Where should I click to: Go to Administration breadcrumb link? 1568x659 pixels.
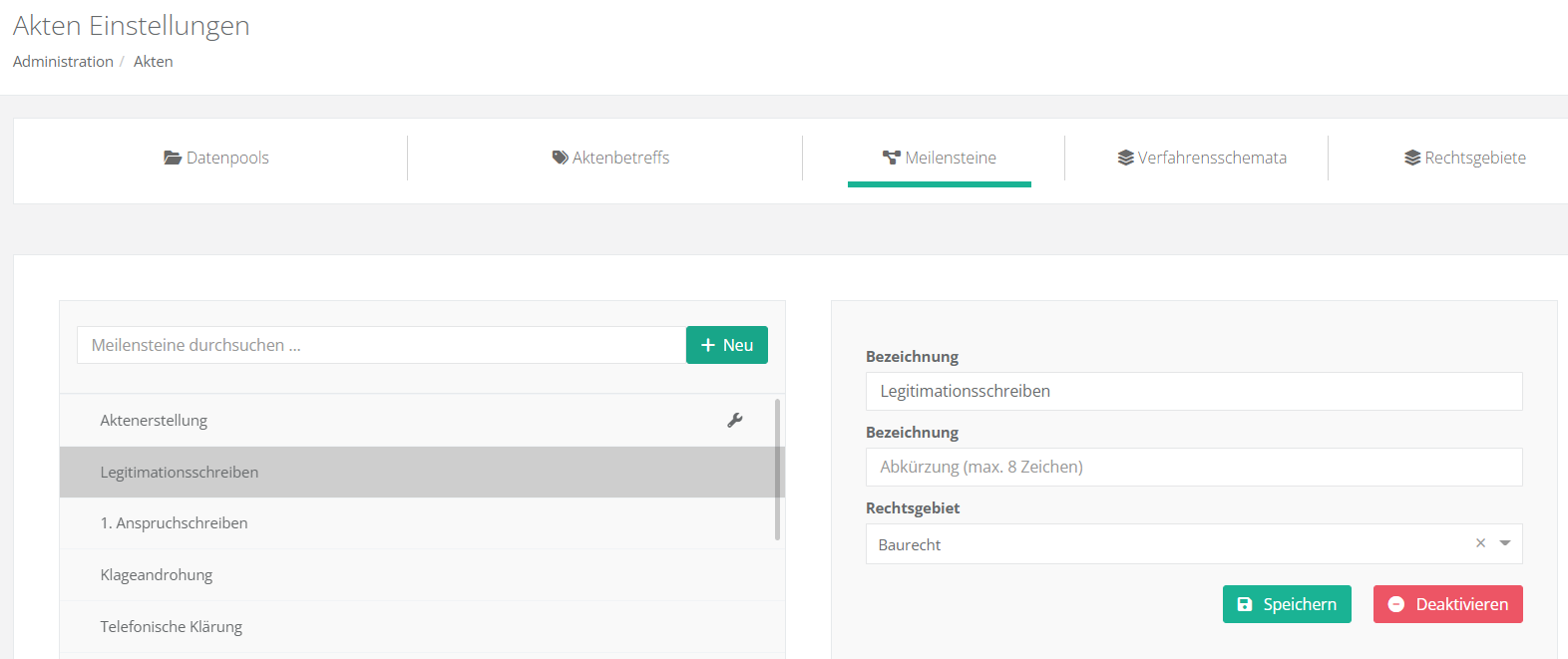(63, 62)
